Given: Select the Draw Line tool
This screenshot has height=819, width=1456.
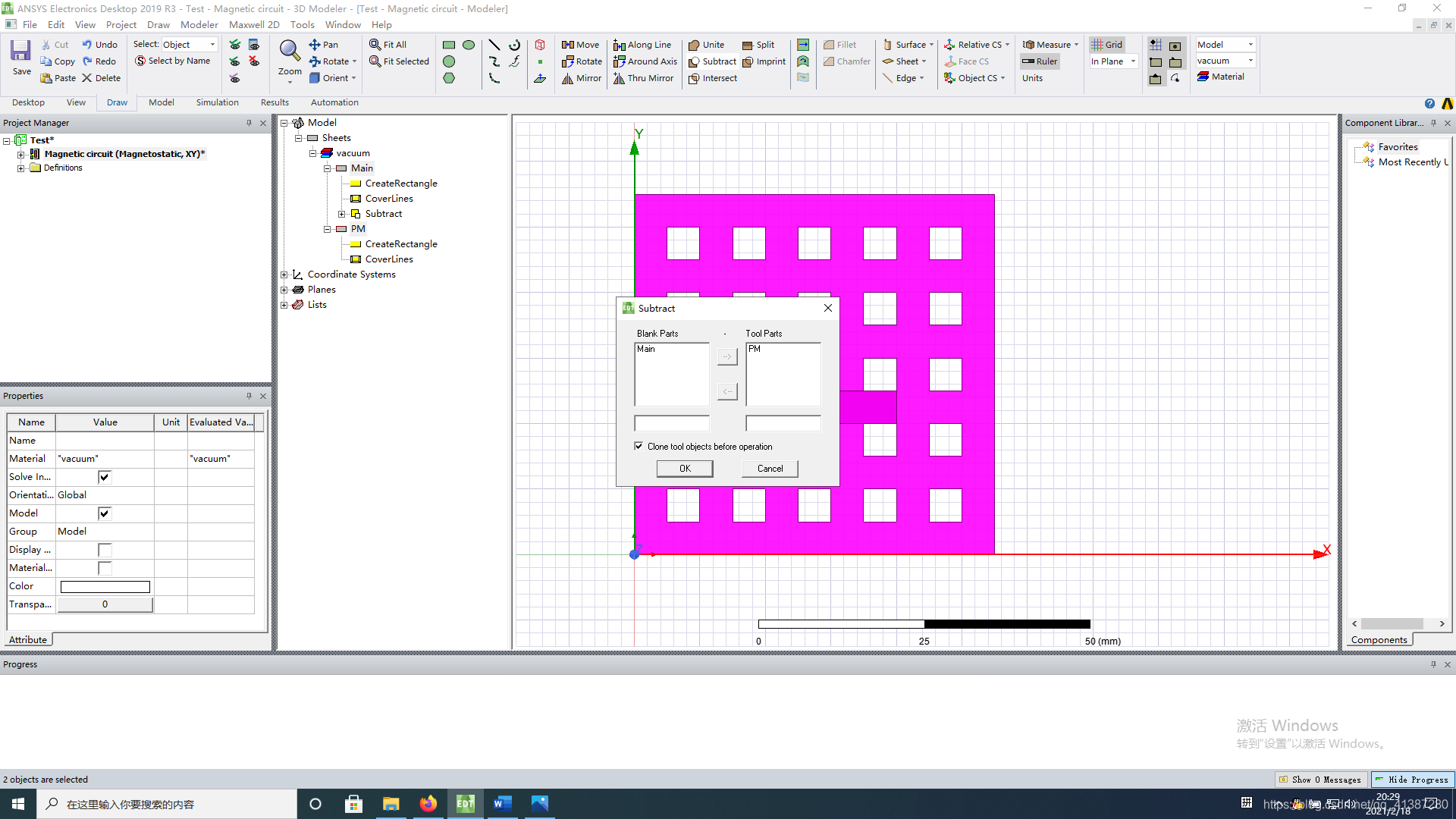Looking at the screenshot, I should tap(494, 45).
